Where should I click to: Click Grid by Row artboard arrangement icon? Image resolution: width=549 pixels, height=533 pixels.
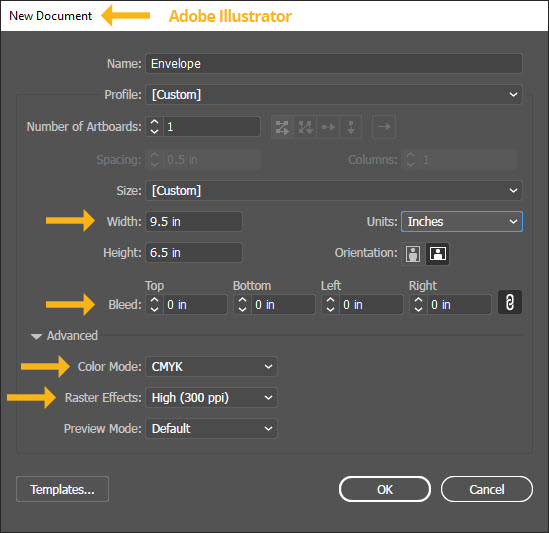(x=282, y=127)
